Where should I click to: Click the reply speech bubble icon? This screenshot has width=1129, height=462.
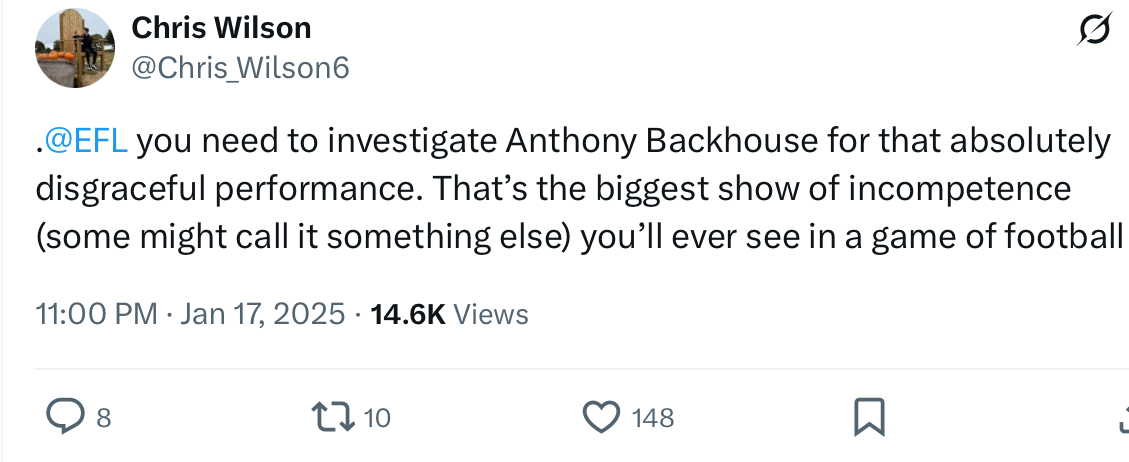66,416
